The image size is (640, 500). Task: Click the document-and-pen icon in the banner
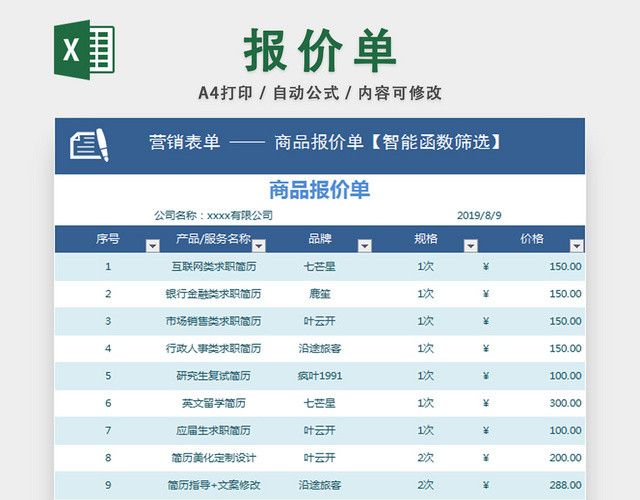click(x=89, y=145)
